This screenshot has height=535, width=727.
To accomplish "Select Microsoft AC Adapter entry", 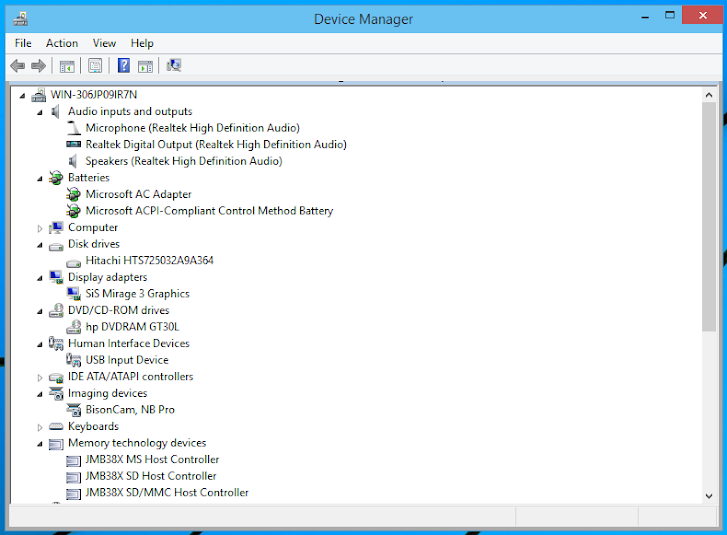I will point(138,194).
